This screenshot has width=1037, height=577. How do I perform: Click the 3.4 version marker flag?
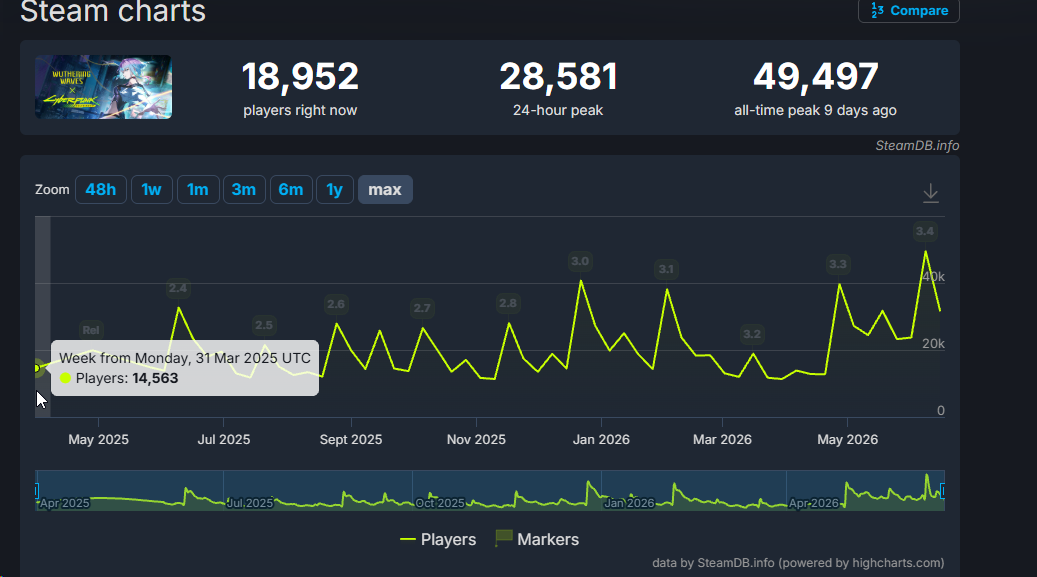tap(925, 231)
